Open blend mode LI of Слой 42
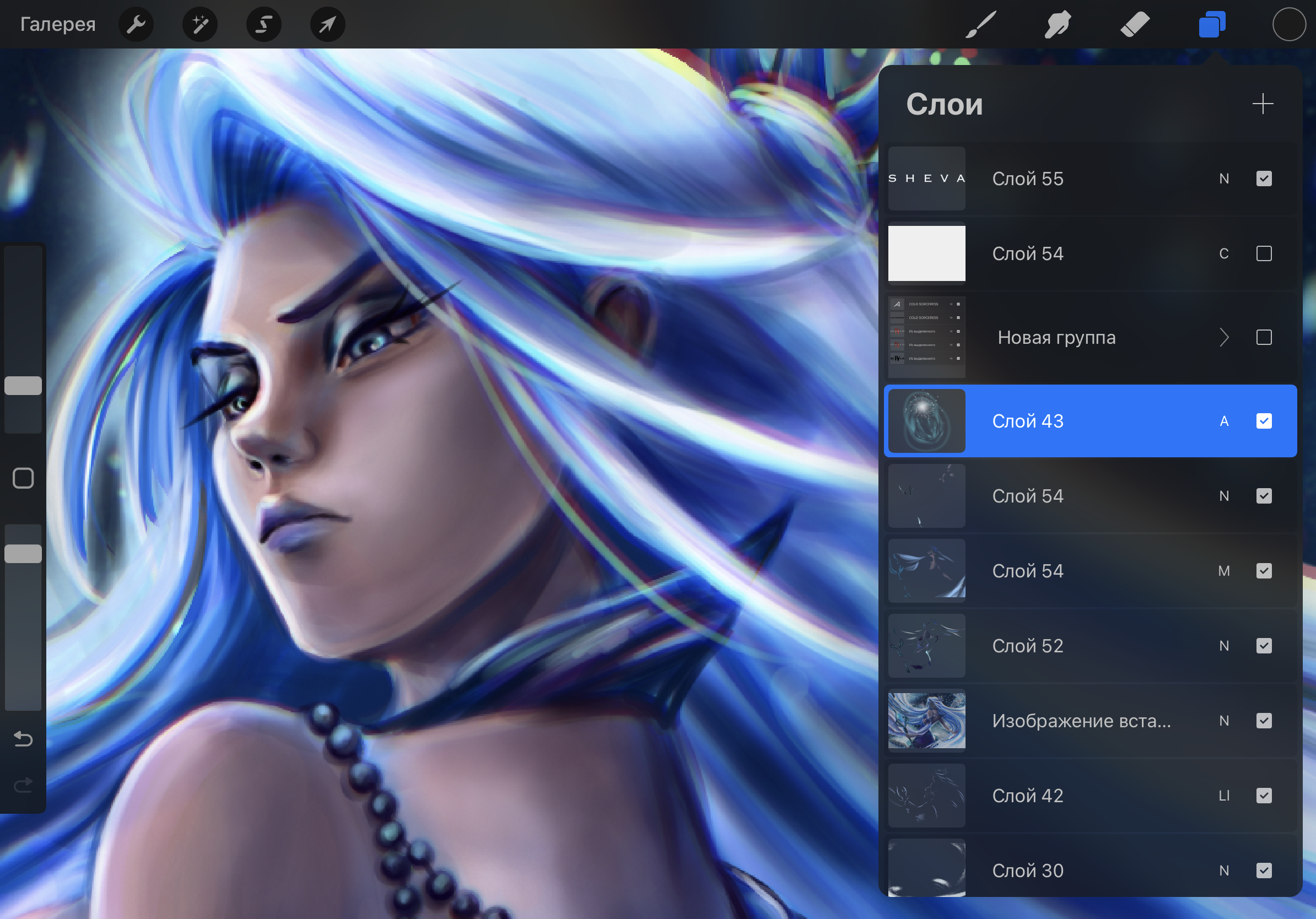1316x919 pixels. point(1224,795)
